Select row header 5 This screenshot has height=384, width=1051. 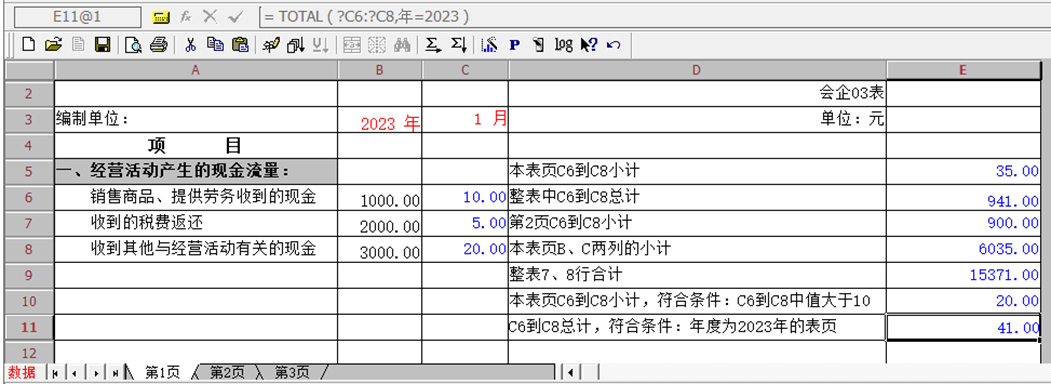point(29,172)
